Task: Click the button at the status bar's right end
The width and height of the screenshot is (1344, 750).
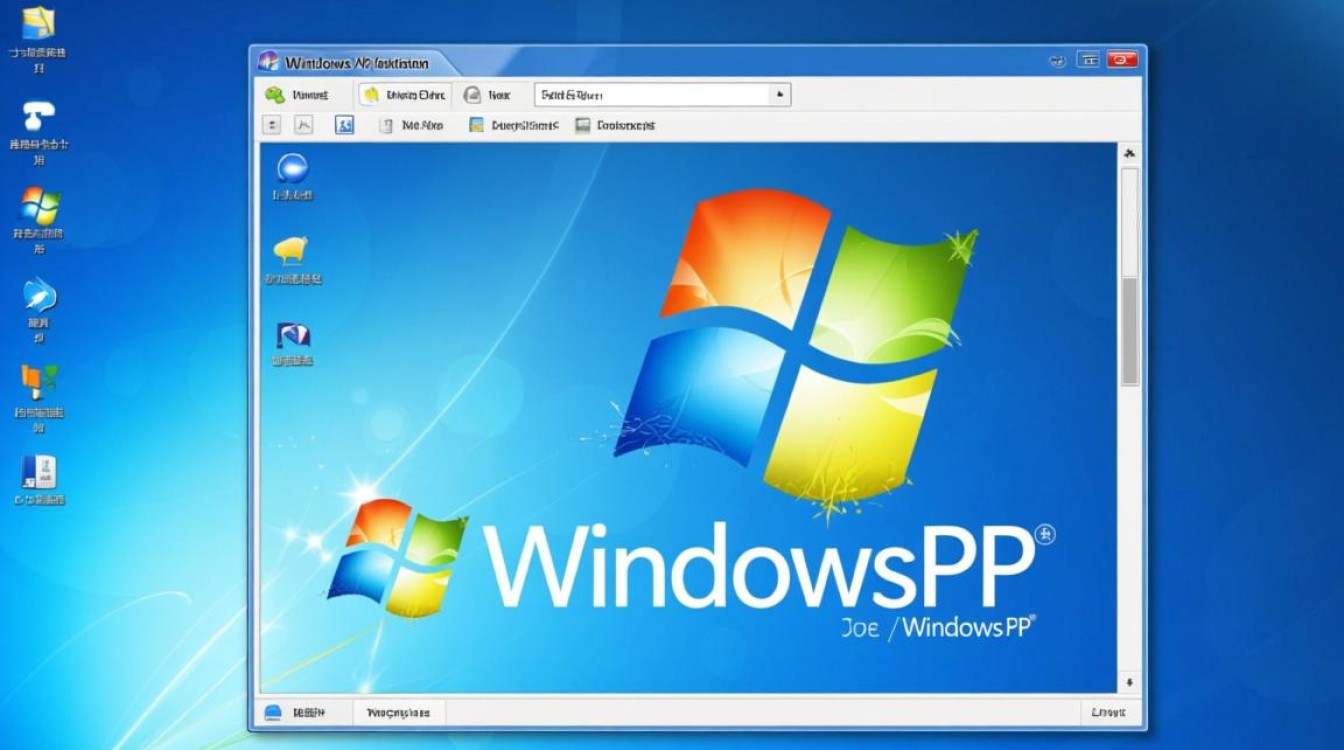Action: click(x=1110, y=713)
